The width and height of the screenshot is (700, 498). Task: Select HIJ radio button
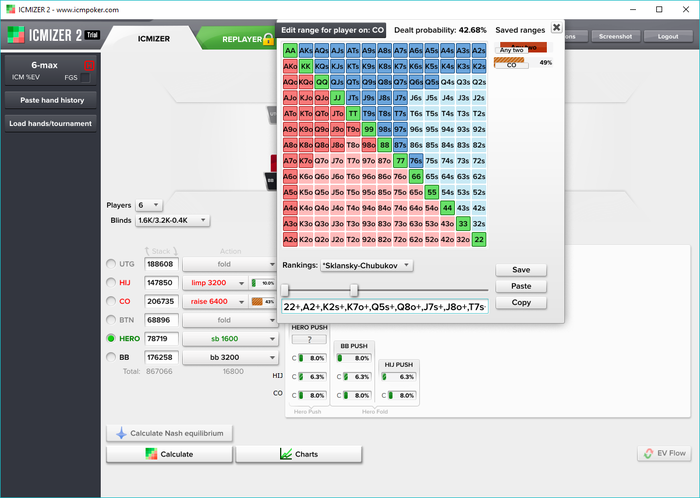tap(111, 282)
